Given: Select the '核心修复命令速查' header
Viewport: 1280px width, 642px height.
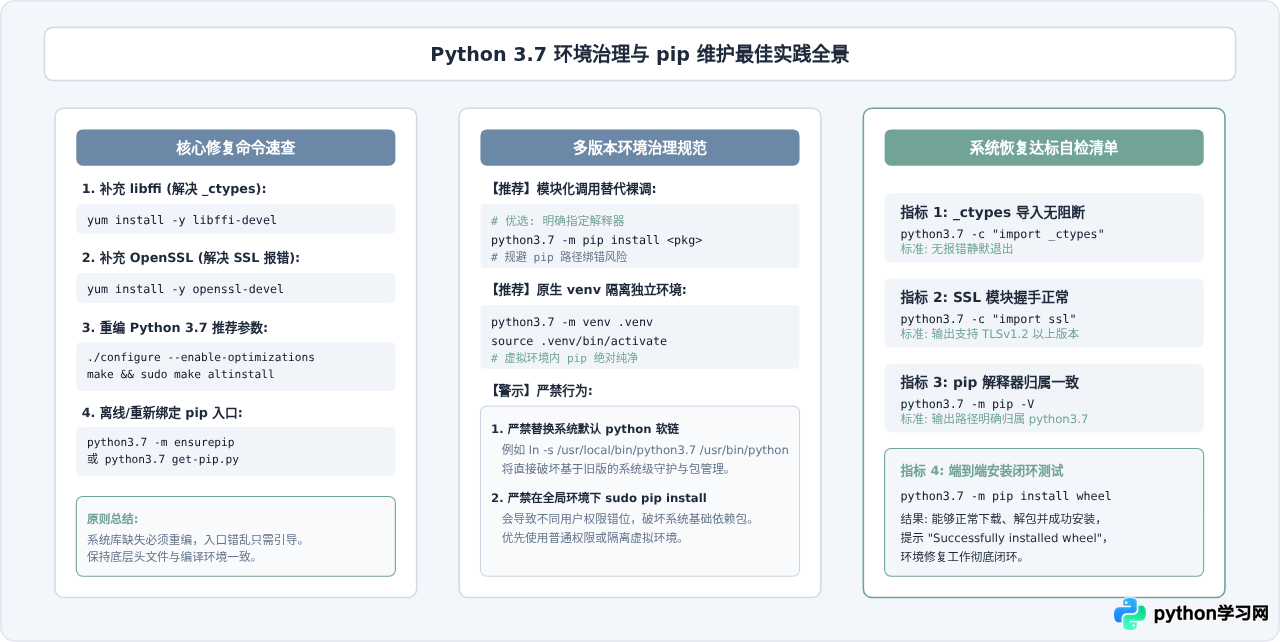Looking at the screenshot, I should tap(236, 148).
